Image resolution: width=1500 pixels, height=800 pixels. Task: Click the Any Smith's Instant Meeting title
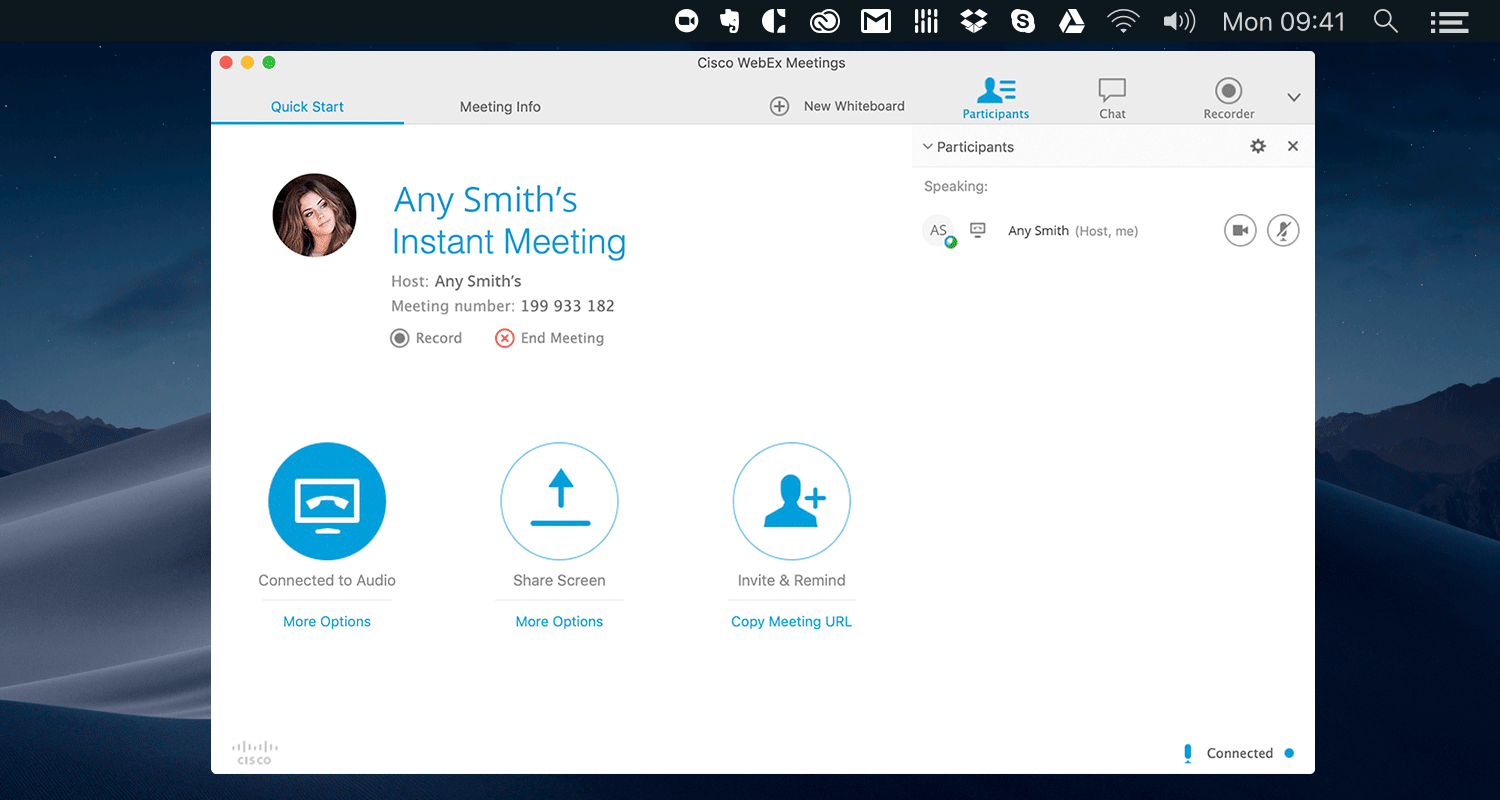(509, 221)
